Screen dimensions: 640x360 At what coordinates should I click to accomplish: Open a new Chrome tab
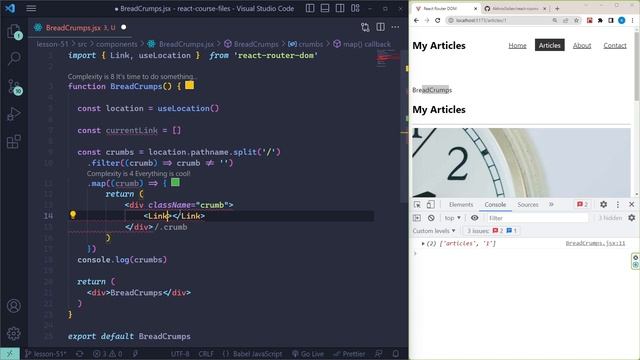point(557,9)
